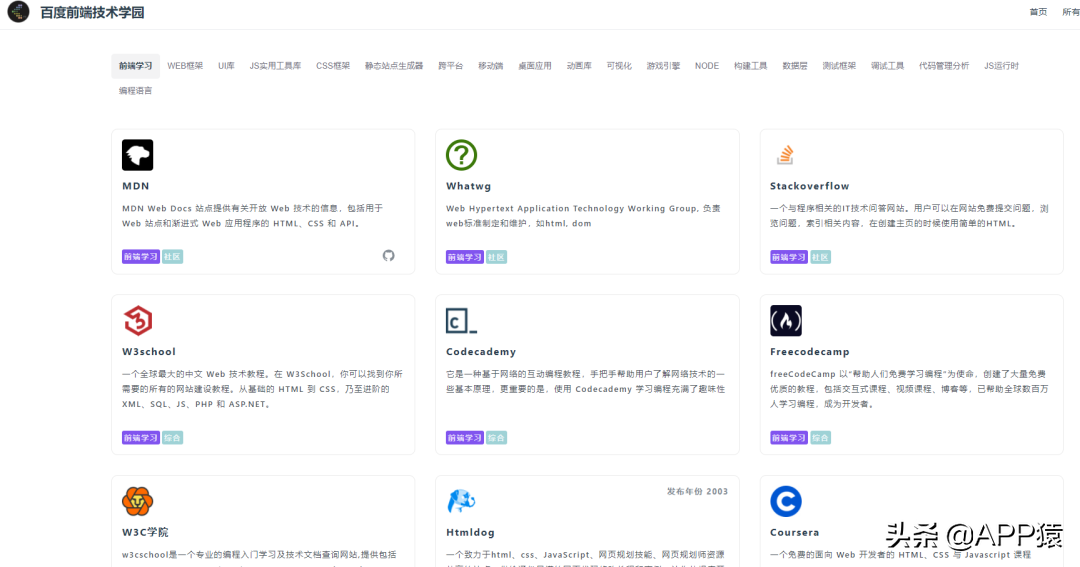Click the site logo in header
1080x567 pixels.
point(18,12)
